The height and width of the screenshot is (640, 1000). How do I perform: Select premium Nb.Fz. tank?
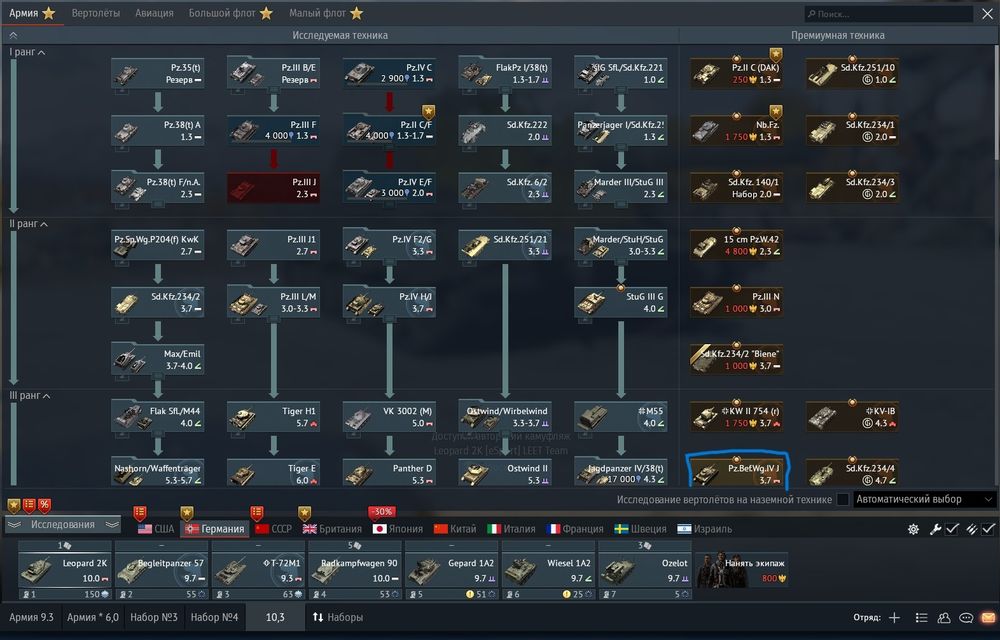point(736,131)
